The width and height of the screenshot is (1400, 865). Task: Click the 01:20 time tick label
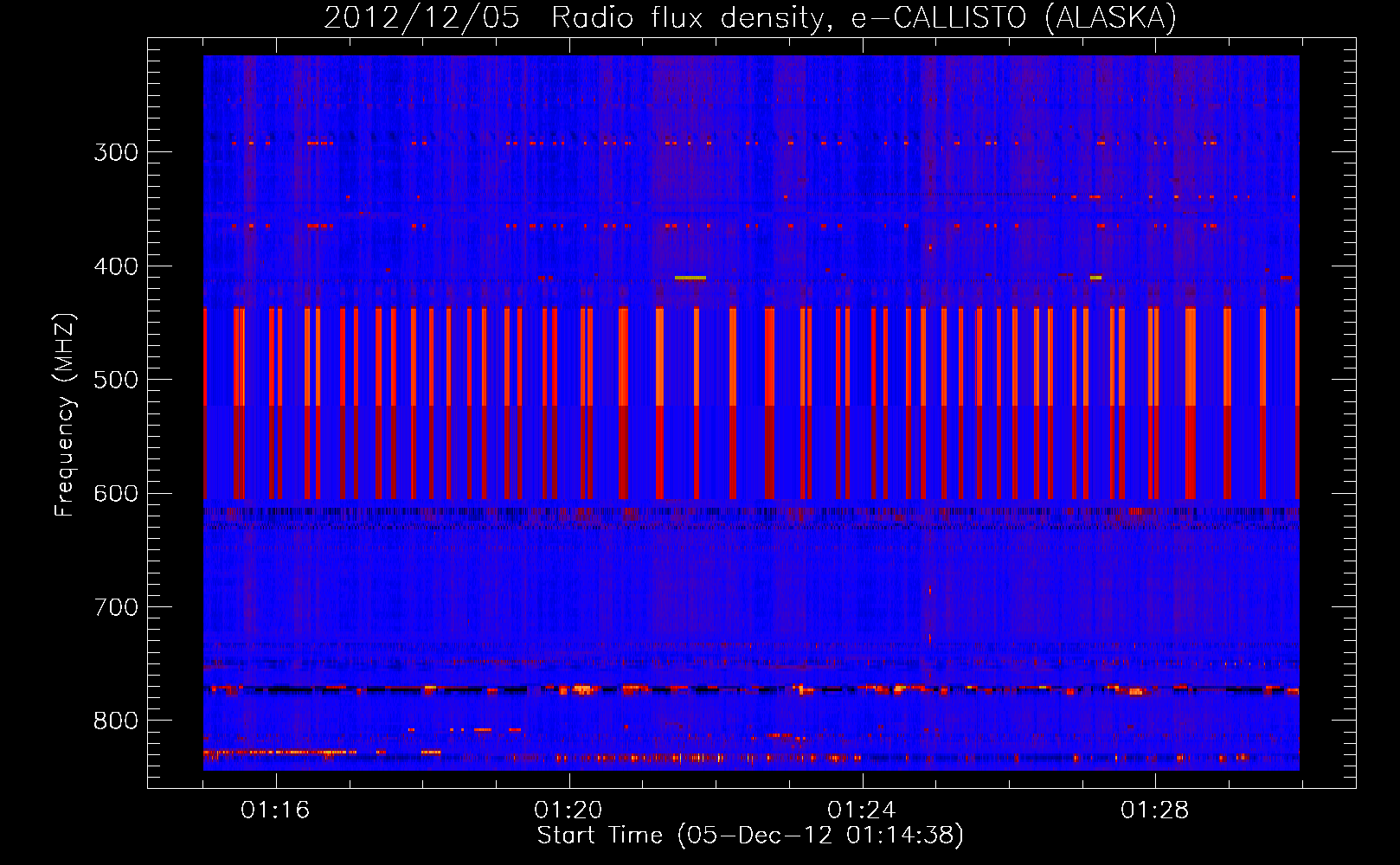click(x=568, y=811)
